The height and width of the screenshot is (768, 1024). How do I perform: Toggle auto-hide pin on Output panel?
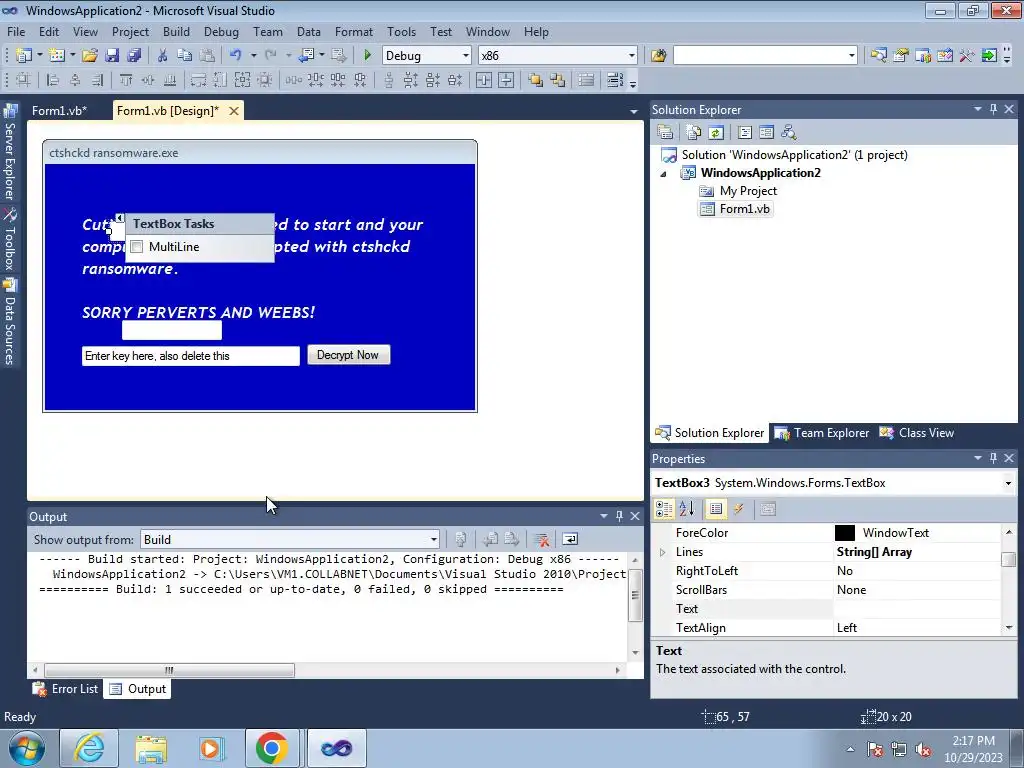pyautogui.click(x=619, y=516)
